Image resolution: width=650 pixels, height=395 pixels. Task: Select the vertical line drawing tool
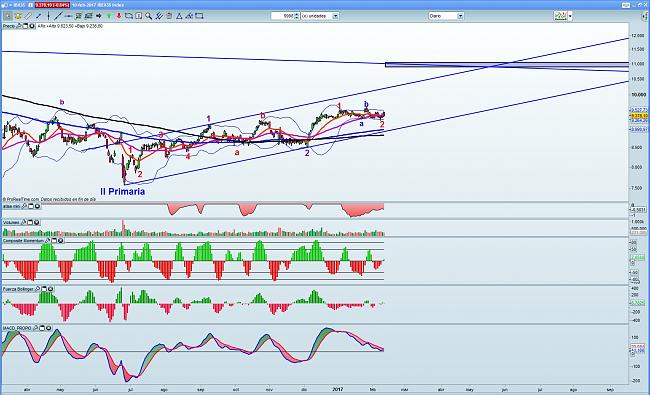pyautogui.click(x=49, y=16)
